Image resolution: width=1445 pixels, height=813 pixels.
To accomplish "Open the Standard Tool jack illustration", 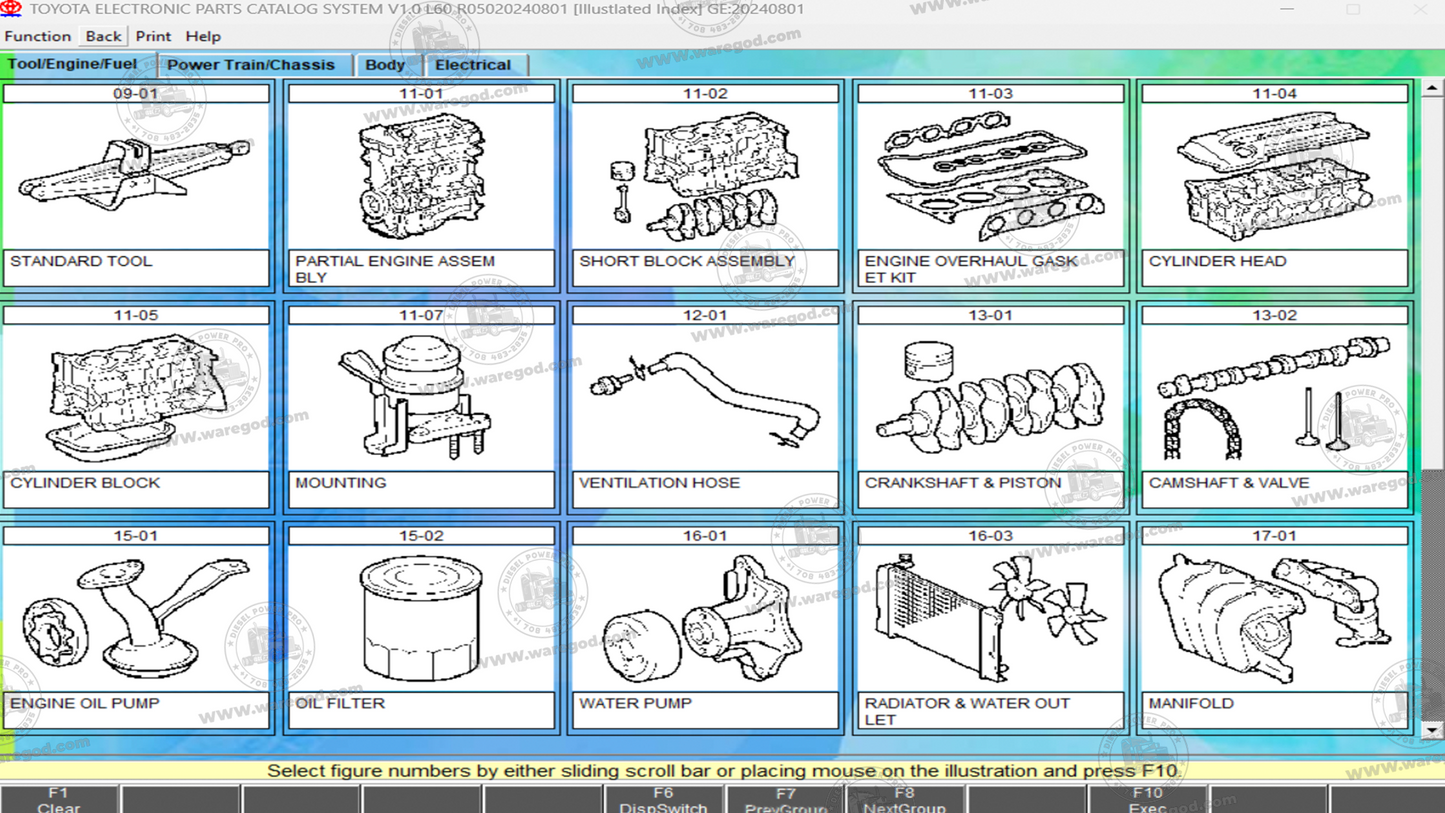I will [x=136, y=177].
